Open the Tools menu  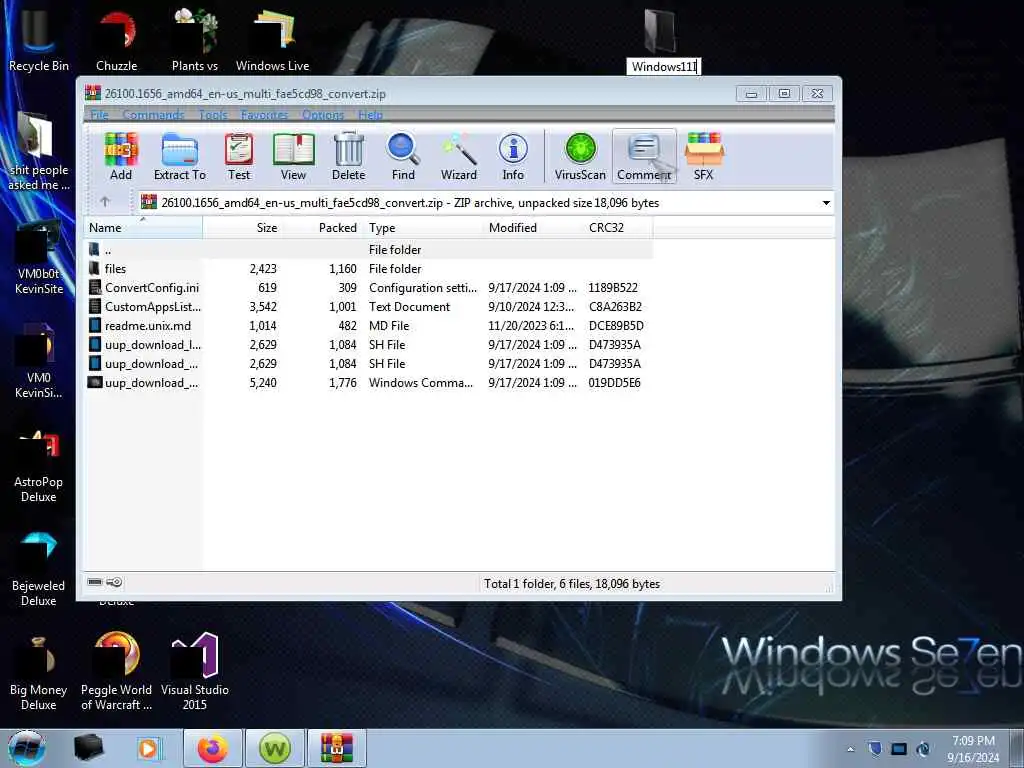(x=213, y=115)
